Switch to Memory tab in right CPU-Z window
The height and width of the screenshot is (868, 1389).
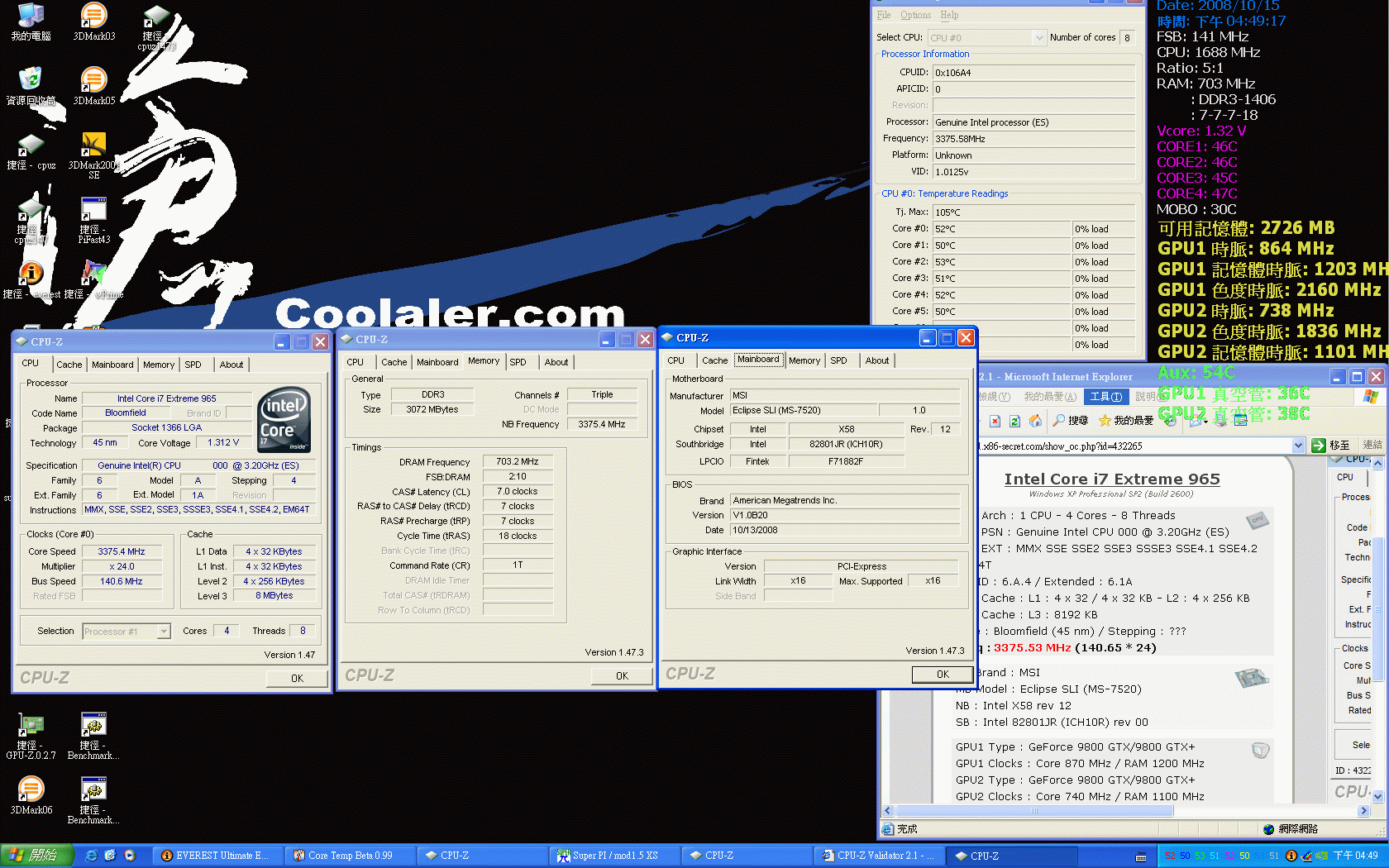[x=804, y=360]
